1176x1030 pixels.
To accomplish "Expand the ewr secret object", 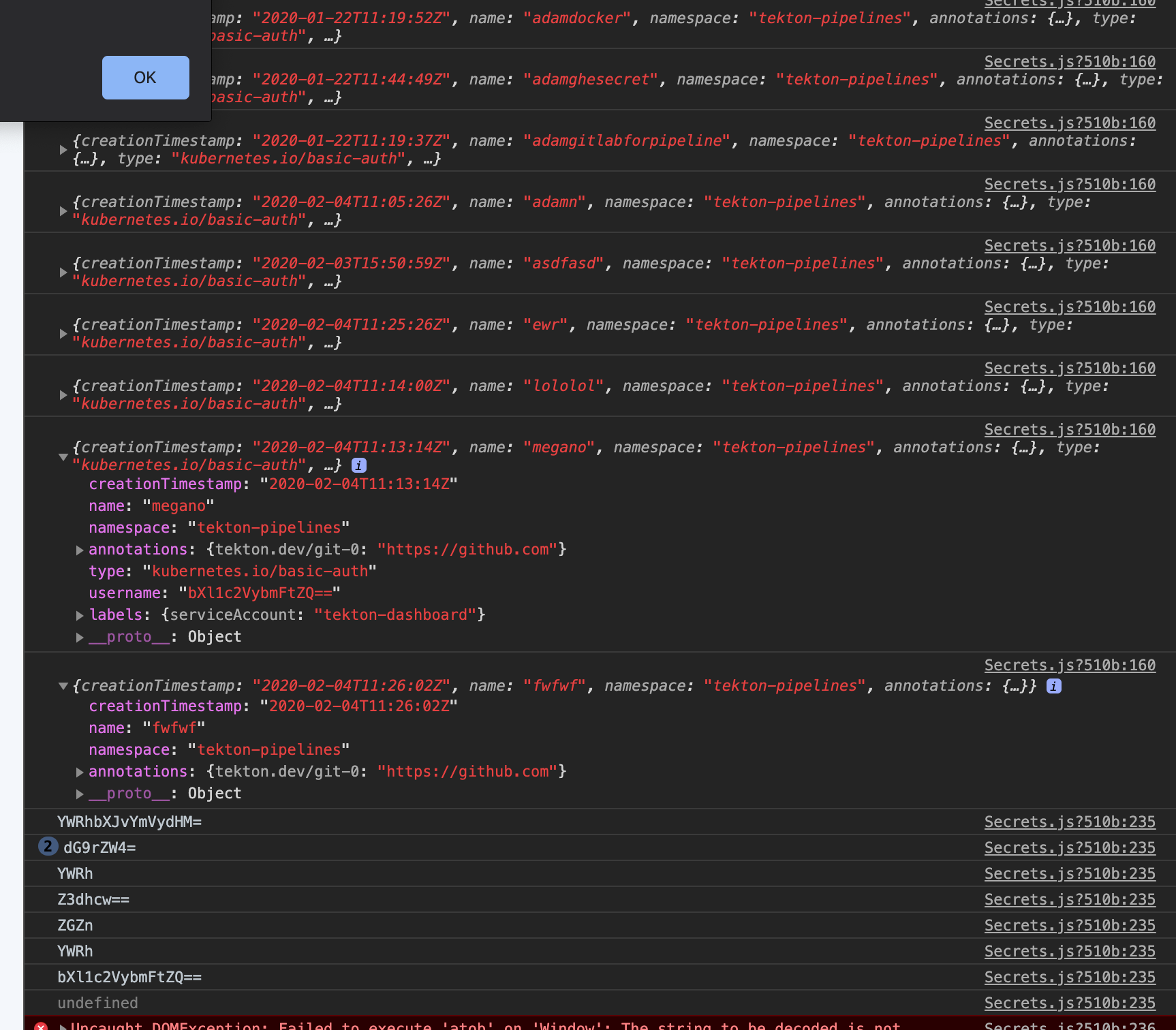I will (63, 333).
